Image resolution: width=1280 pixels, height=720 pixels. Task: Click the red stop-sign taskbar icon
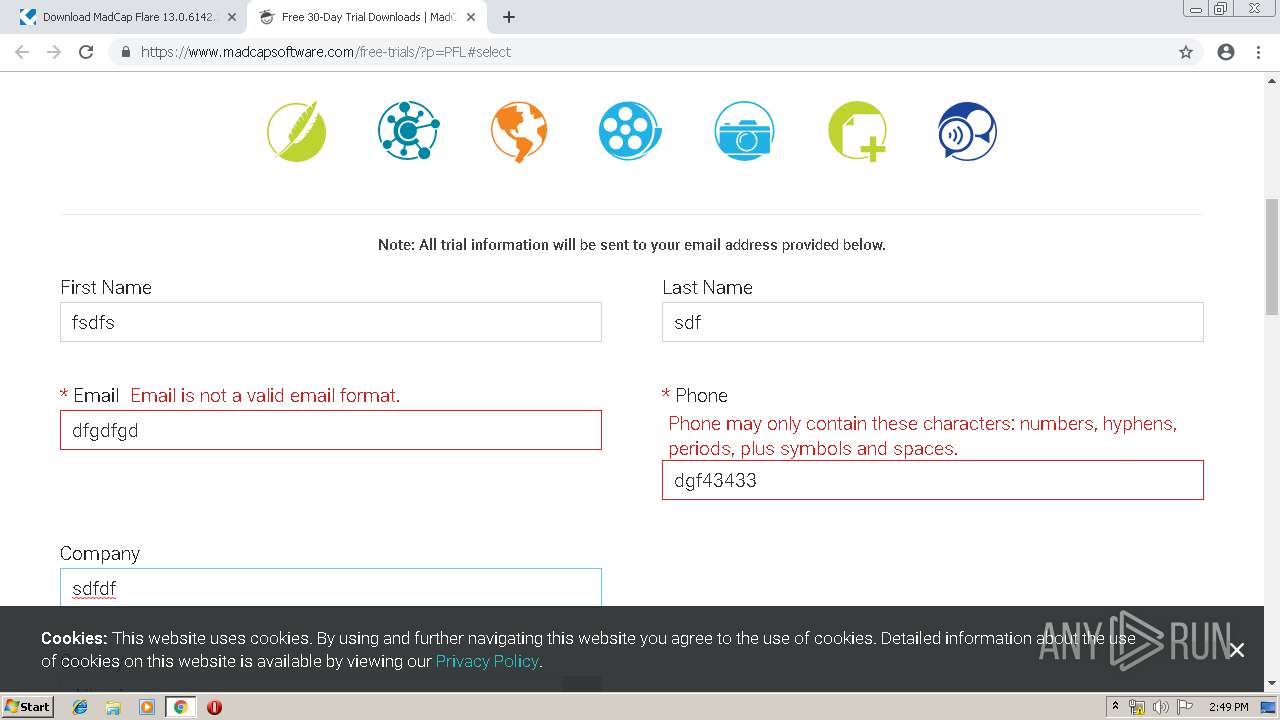pos(214,706)
